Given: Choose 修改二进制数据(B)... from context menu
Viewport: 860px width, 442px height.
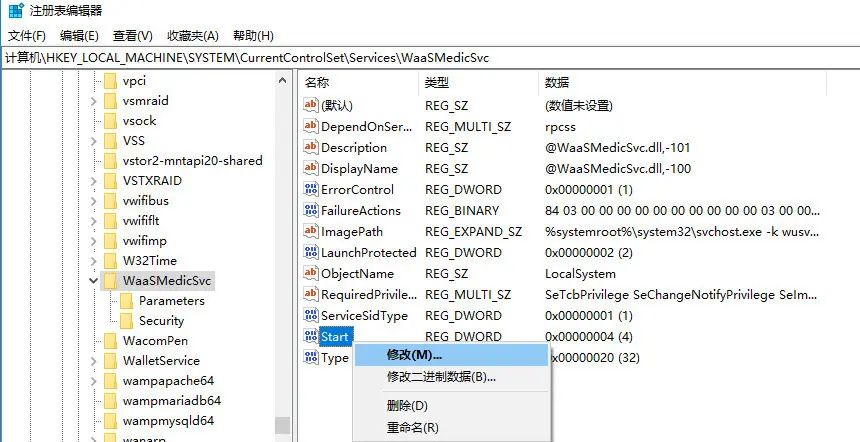Looking at the screenshot, I should (x=451, y=377).
